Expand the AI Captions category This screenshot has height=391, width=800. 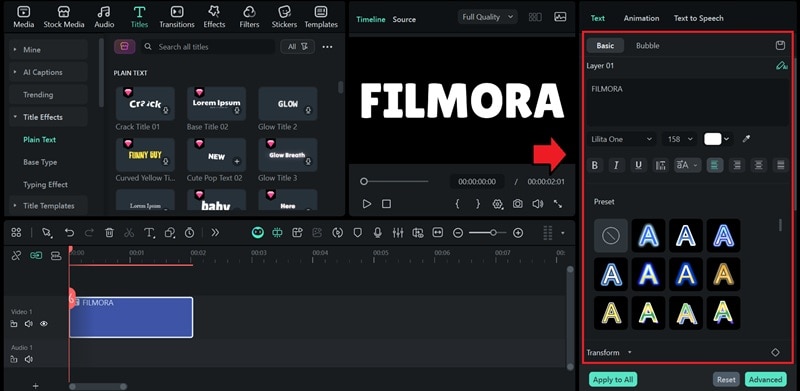click(48, 72)
